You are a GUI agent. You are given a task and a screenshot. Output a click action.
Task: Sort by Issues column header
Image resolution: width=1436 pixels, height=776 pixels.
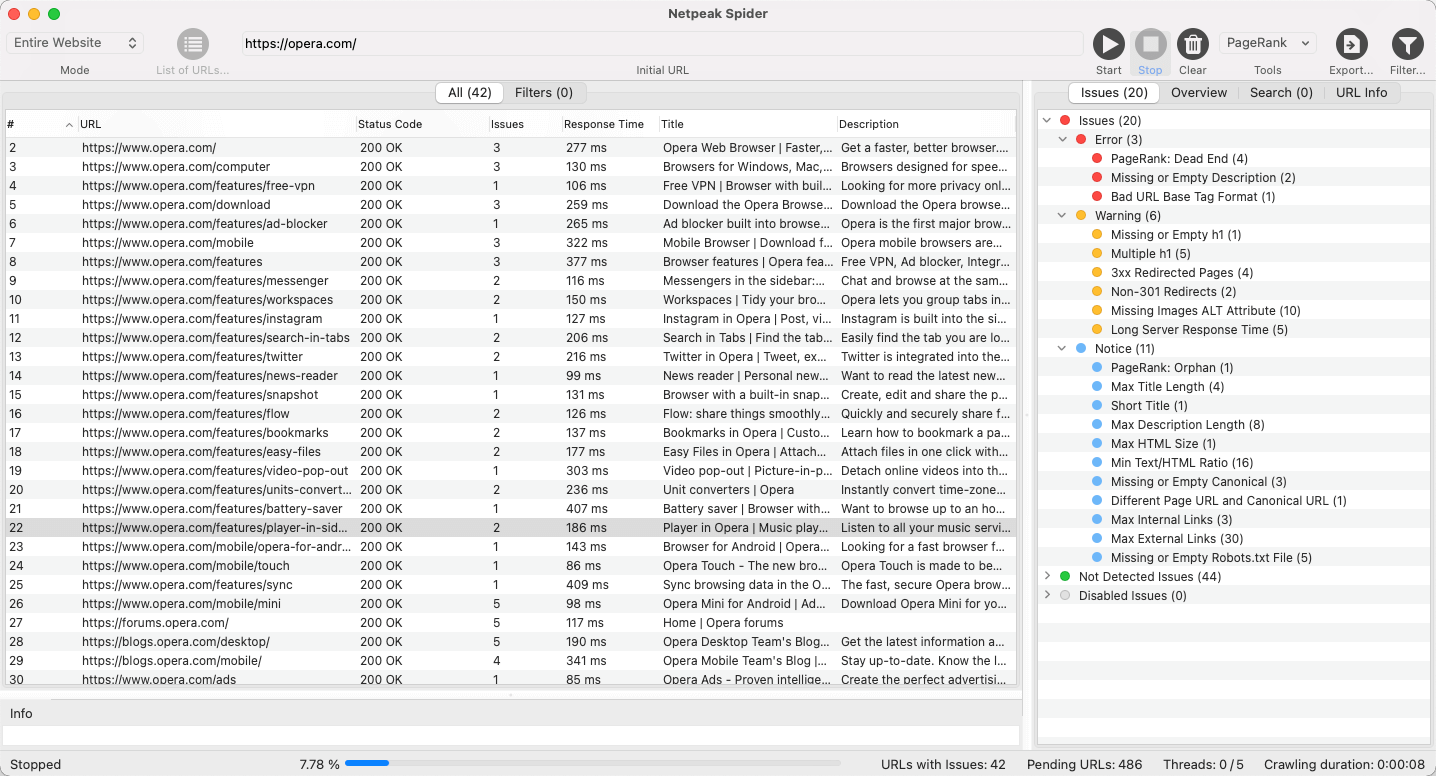coord(524,124)
